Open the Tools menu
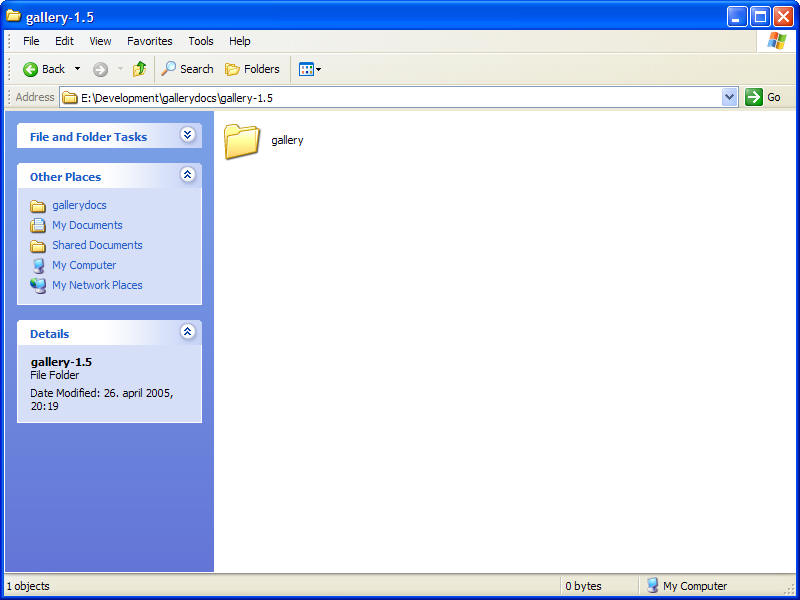 [201, 41]
